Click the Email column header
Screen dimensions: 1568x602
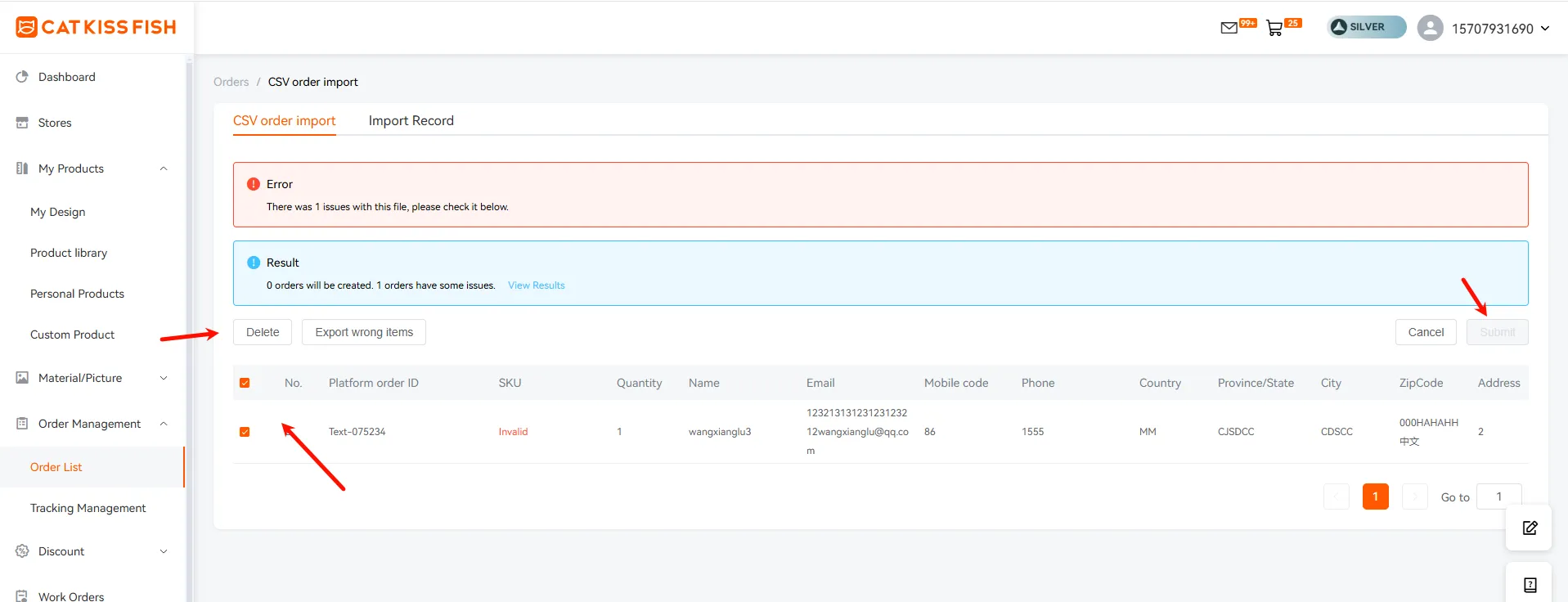(x=820, y=383)
